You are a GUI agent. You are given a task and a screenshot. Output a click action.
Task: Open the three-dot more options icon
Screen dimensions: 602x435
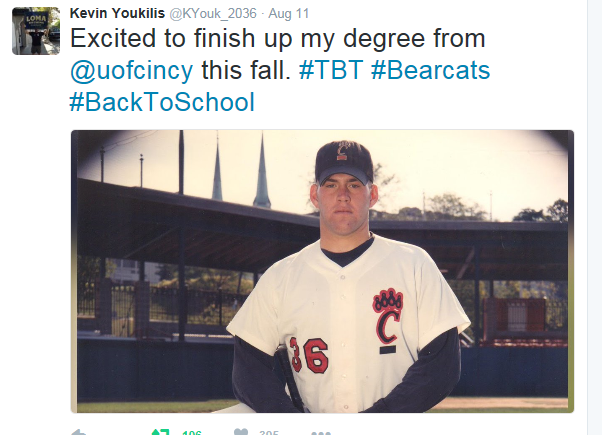(x=321, y=433)
